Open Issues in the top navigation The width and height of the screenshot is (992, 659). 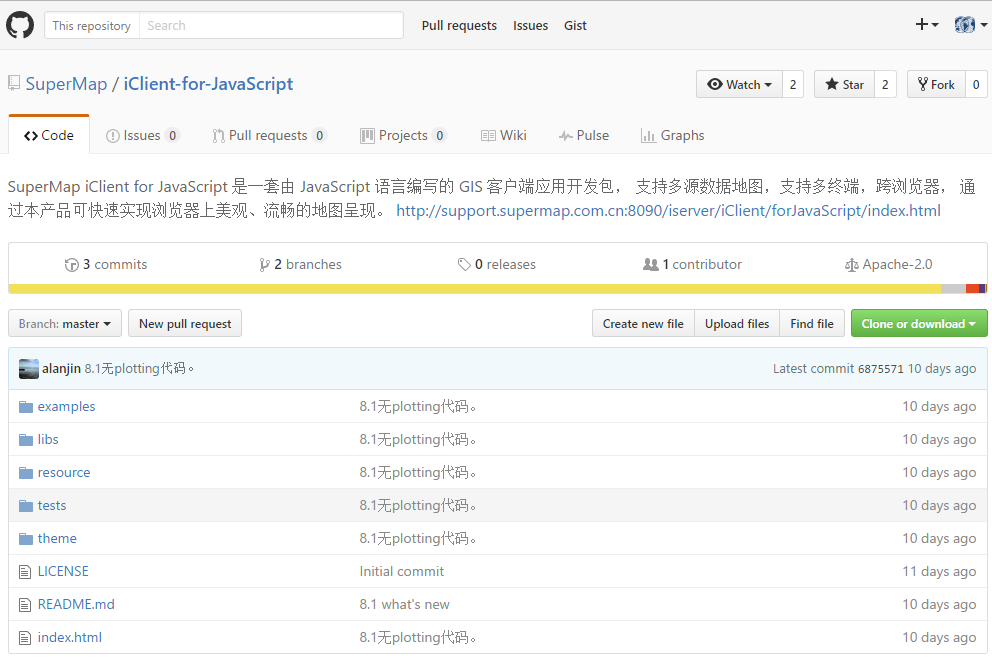(530, 25)
